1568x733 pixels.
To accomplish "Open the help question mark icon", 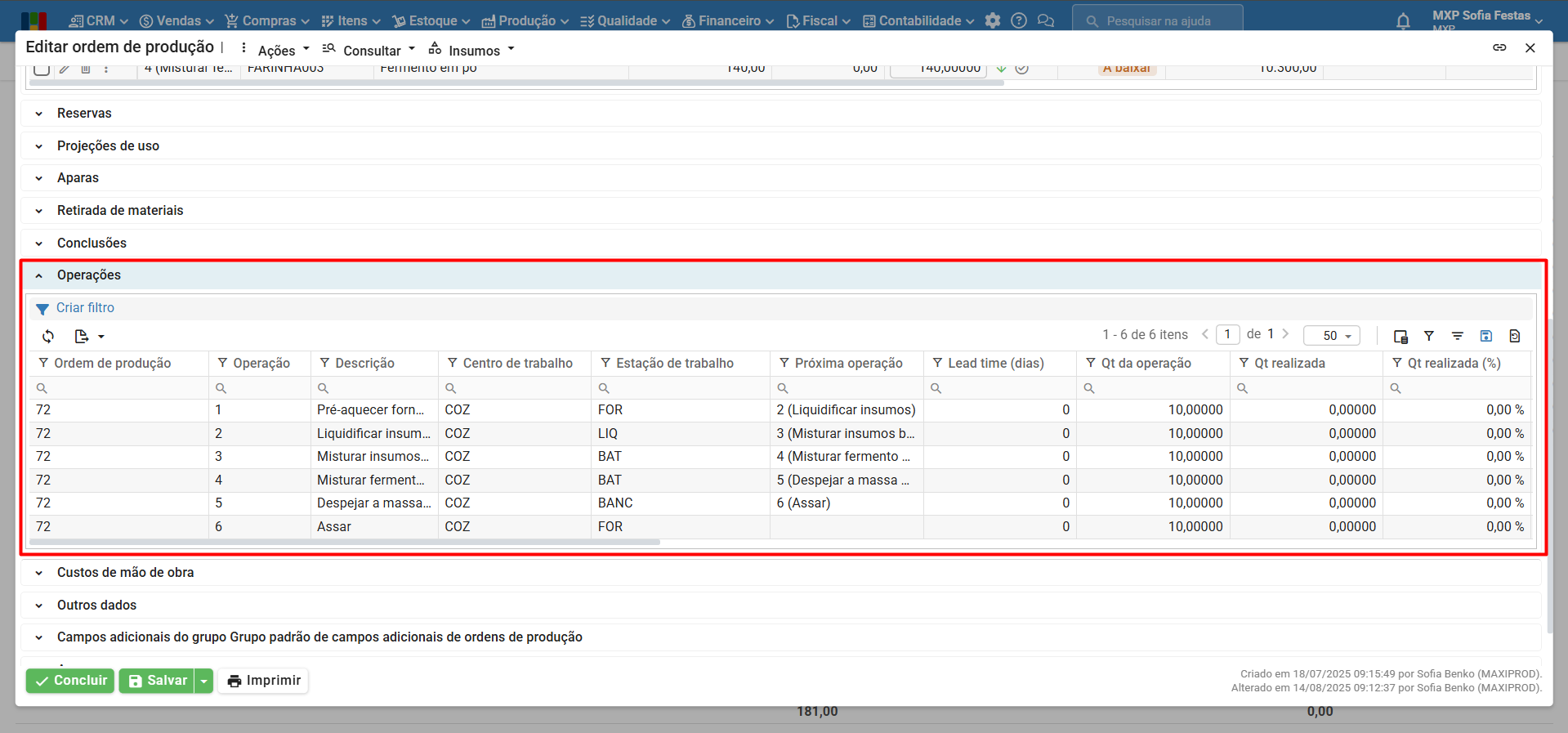I will pyautogui.click(x=1019, y=21).
